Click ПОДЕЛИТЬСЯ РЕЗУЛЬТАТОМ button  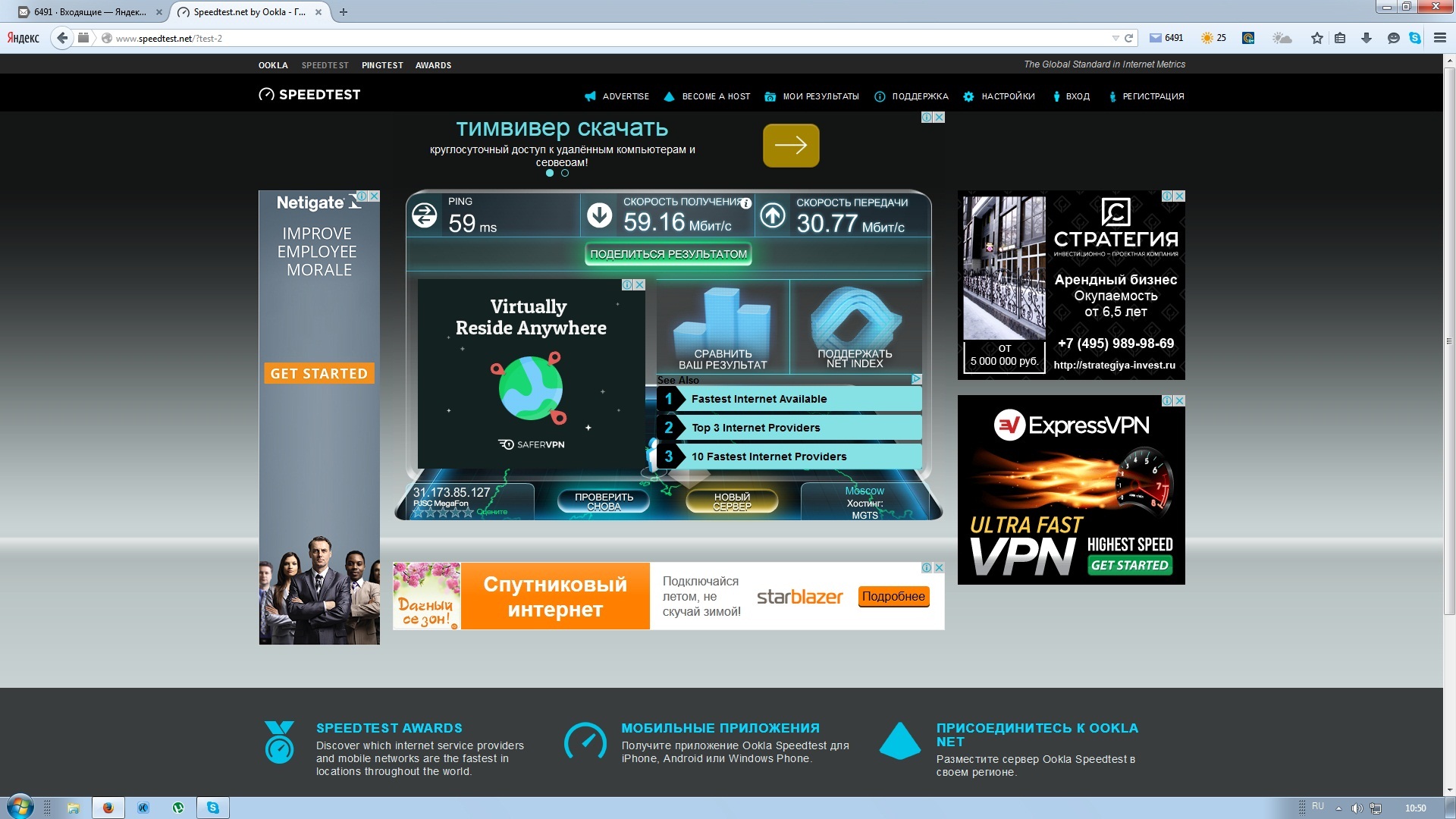pyautogui.click(x=668, y=254)
